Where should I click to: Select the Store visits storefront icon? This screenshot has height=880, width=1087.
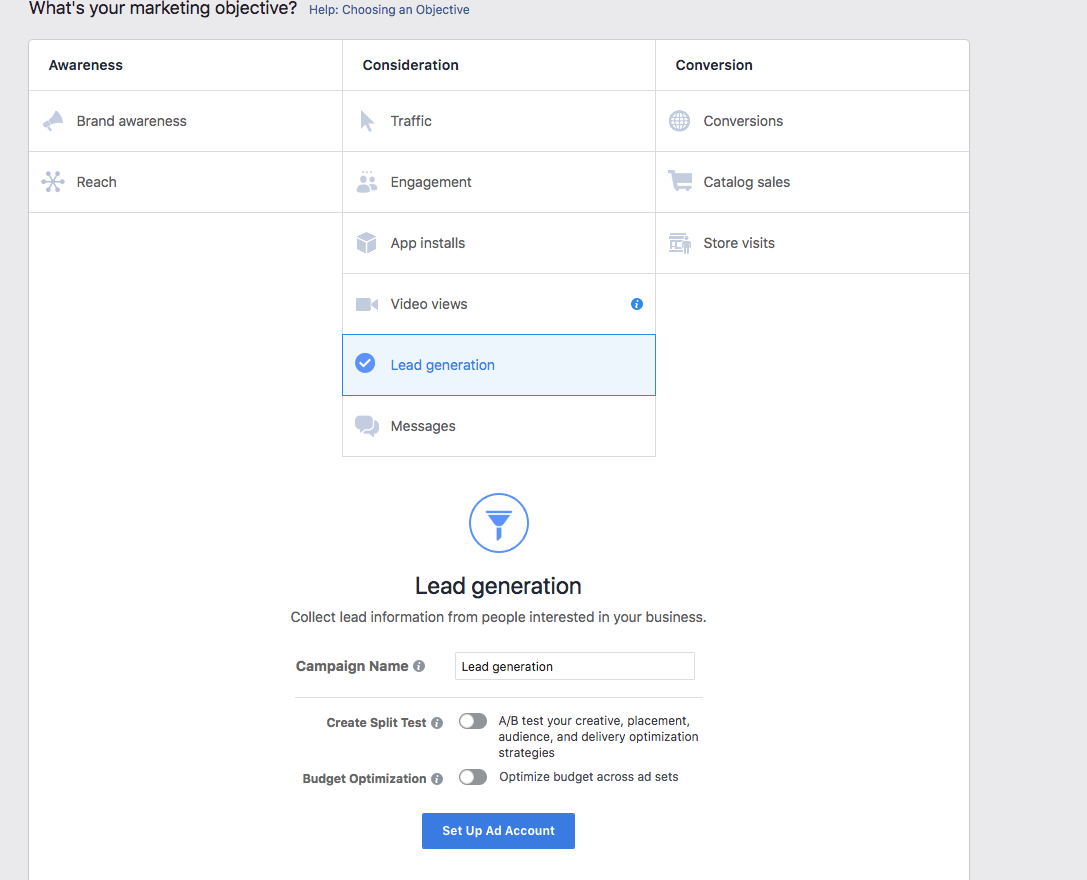point(679,243)
